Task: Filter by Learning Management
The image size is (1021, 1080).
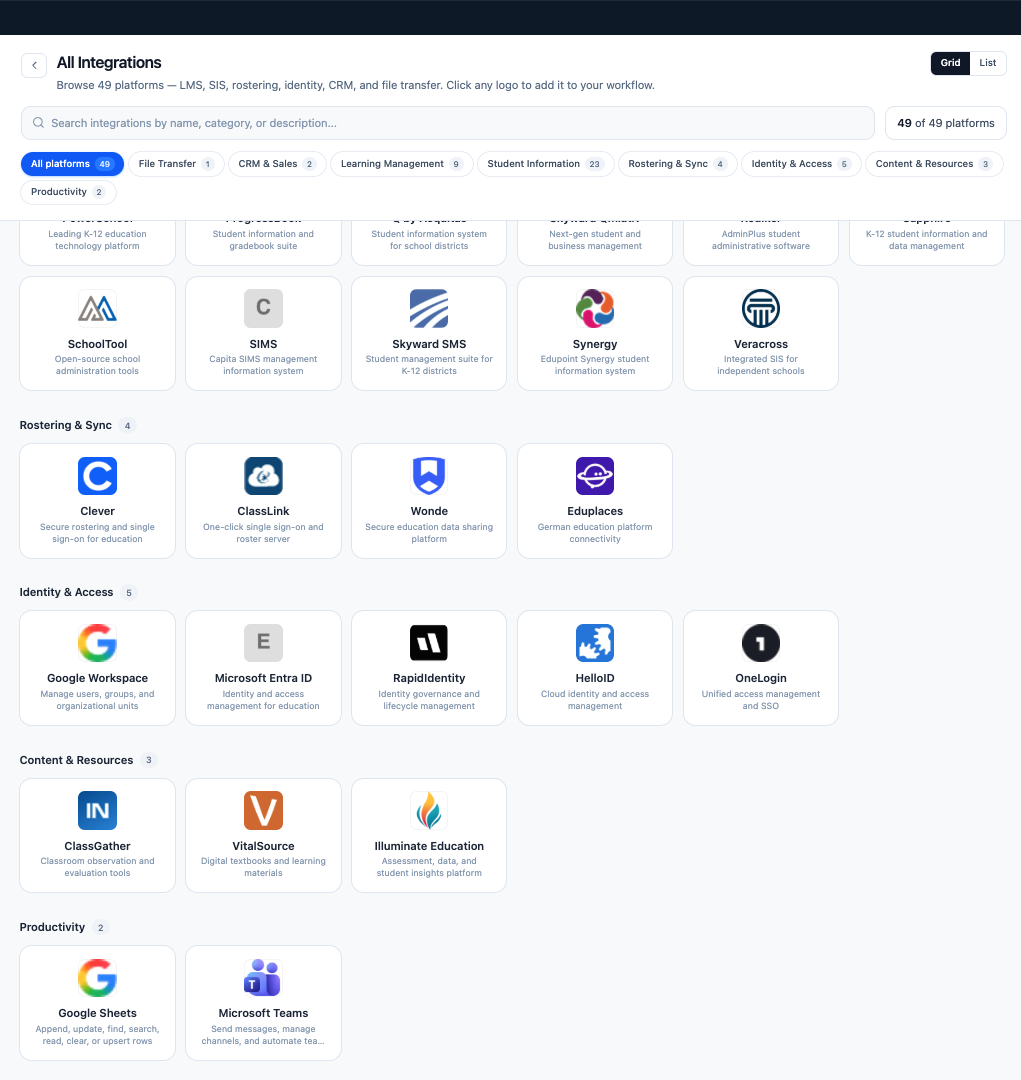Action: (402, 164)
